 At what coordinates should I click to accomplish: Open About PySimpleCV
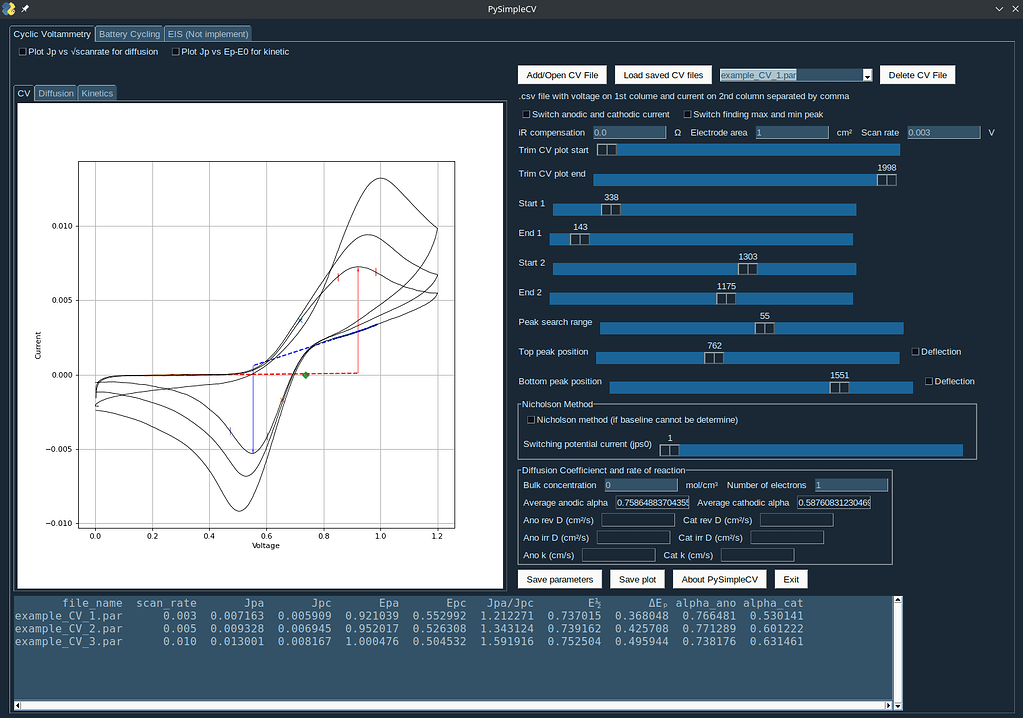(x=720, y=579)
